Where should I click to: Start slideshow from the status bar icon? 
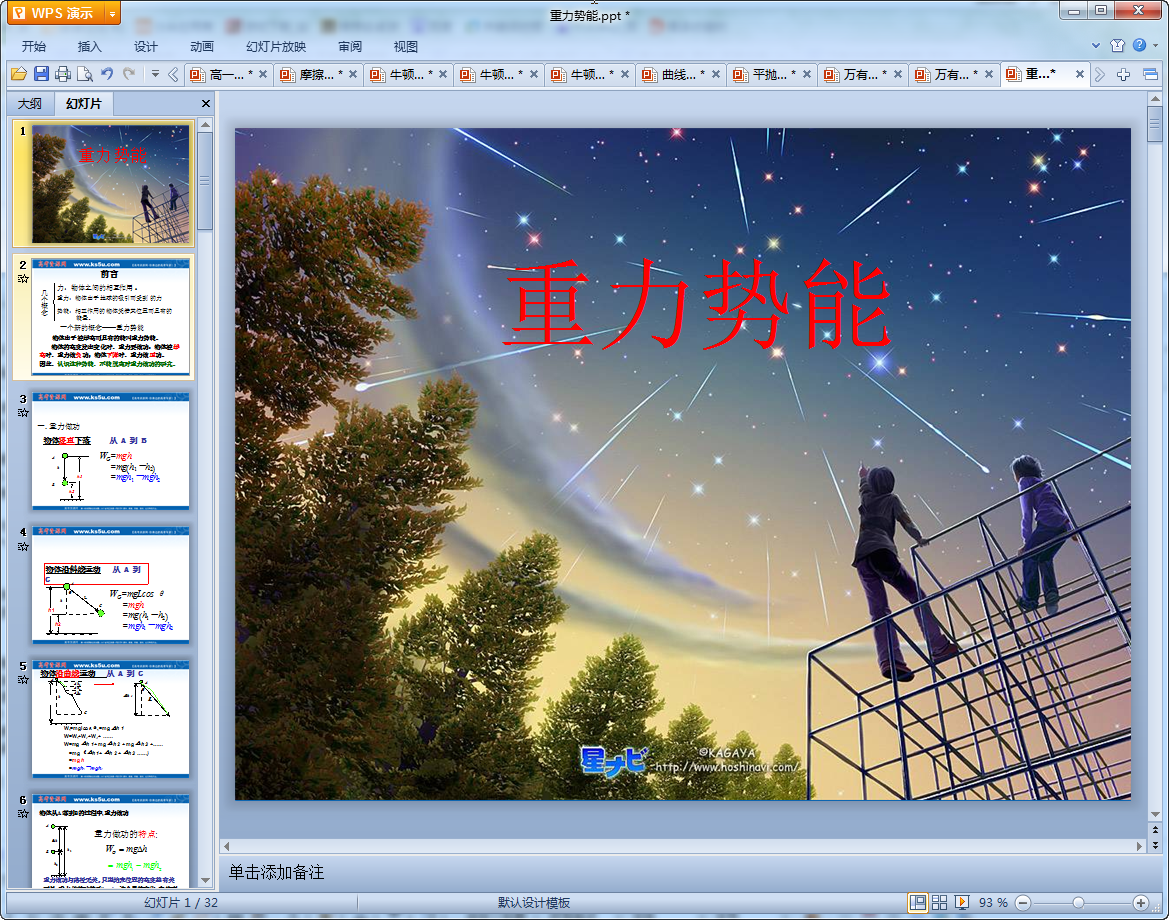(x=962, y=903)
